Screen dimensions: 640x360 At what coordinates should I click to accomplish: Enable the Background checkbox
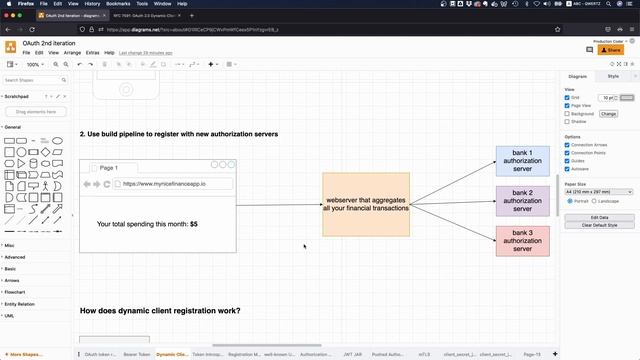pos(567,114)
